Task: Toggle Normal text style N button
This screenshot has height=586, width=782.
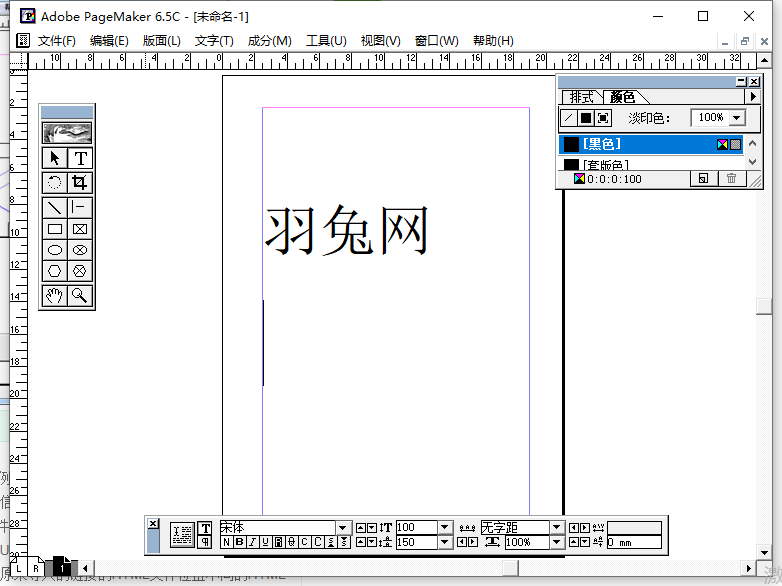Action: pos(226,542)
